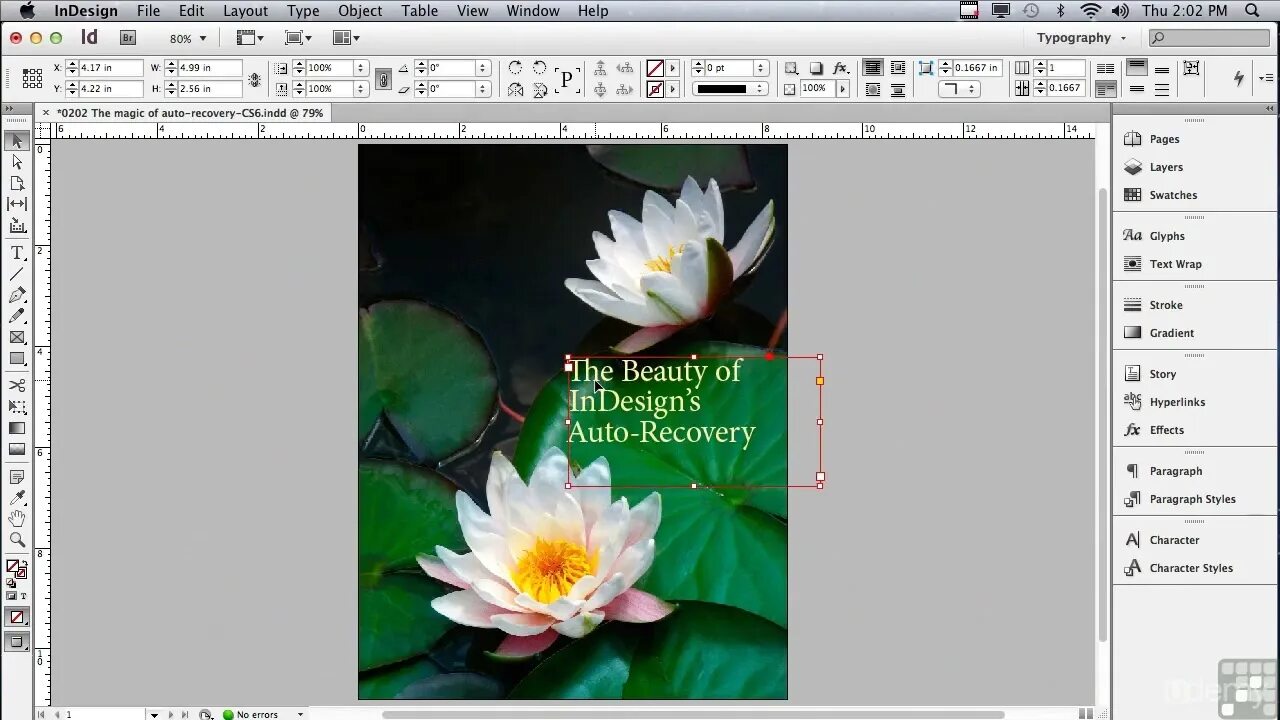
Task: Toggle no text wrap button
Action: [x=873, y=68]
